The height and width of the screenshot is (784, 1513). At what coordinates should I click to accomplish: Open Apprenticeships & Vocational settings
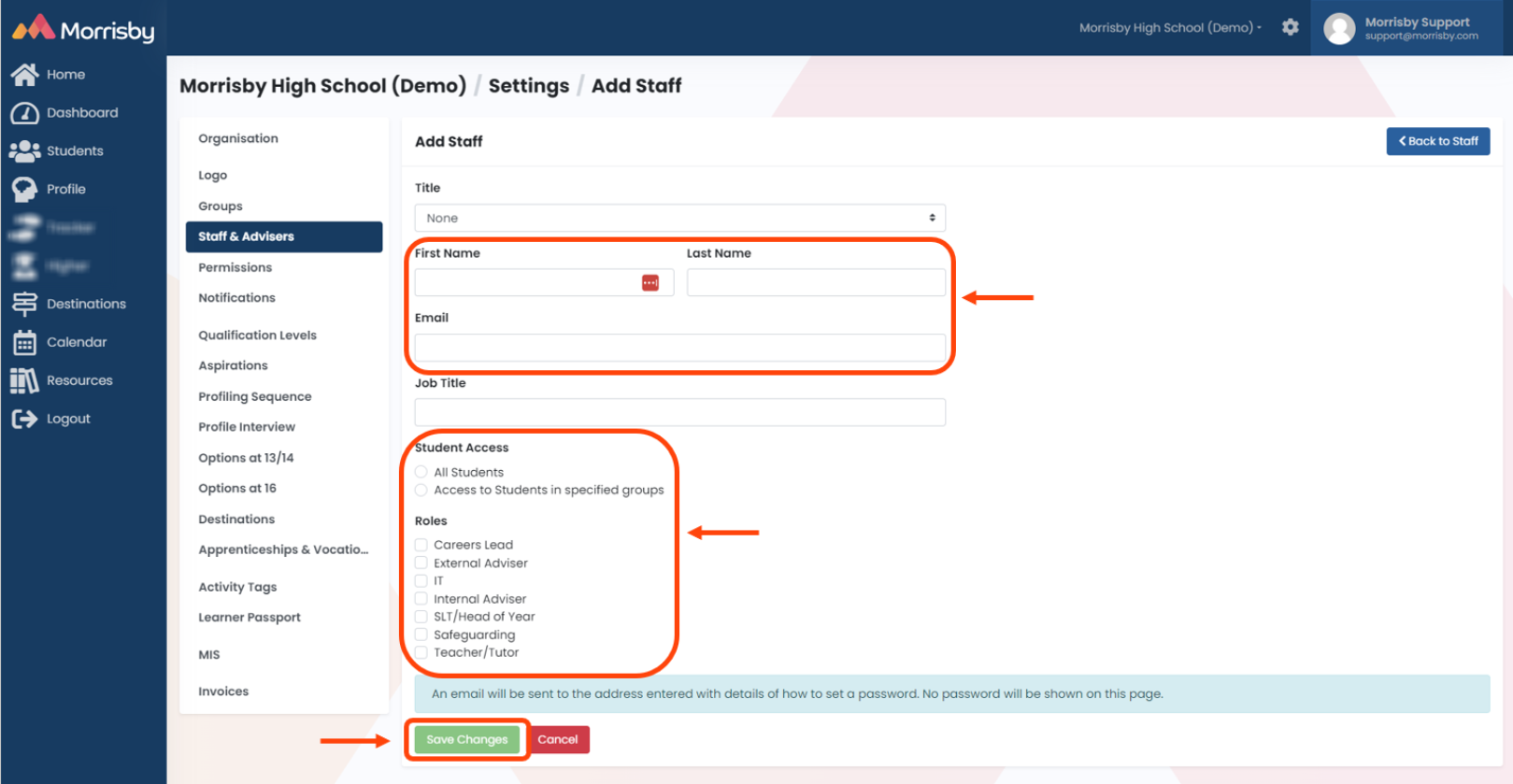(284, 549)
